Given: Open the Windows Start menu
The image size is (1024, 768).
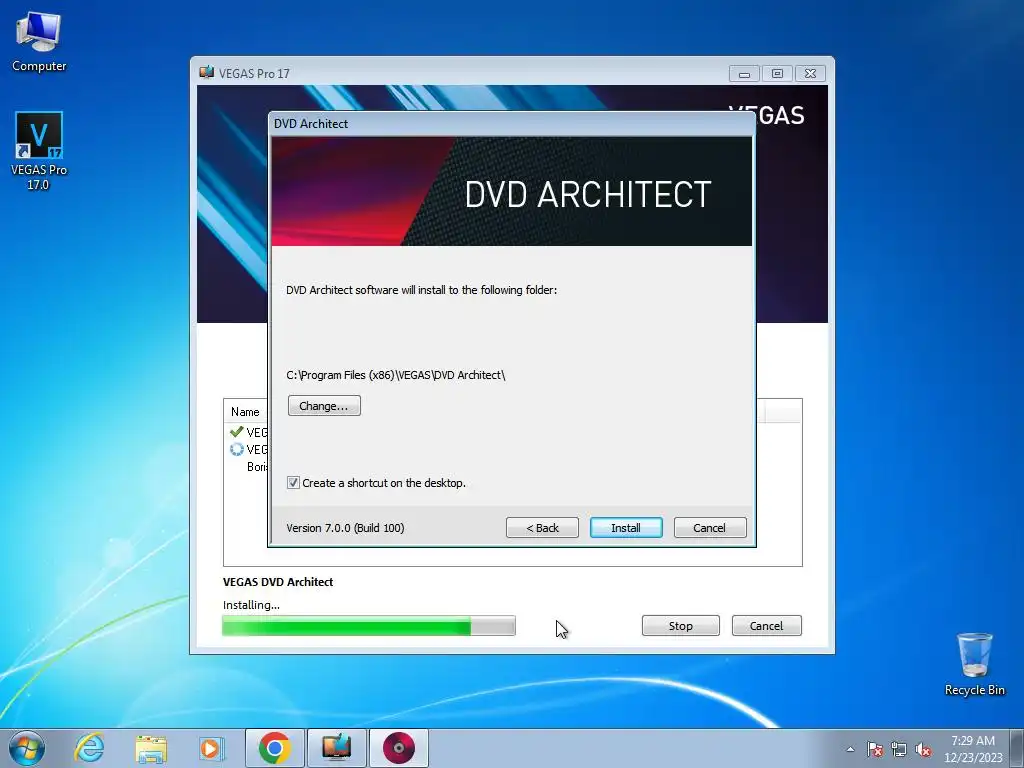Looking at the screenshot, I should click(x=26, y=748).
